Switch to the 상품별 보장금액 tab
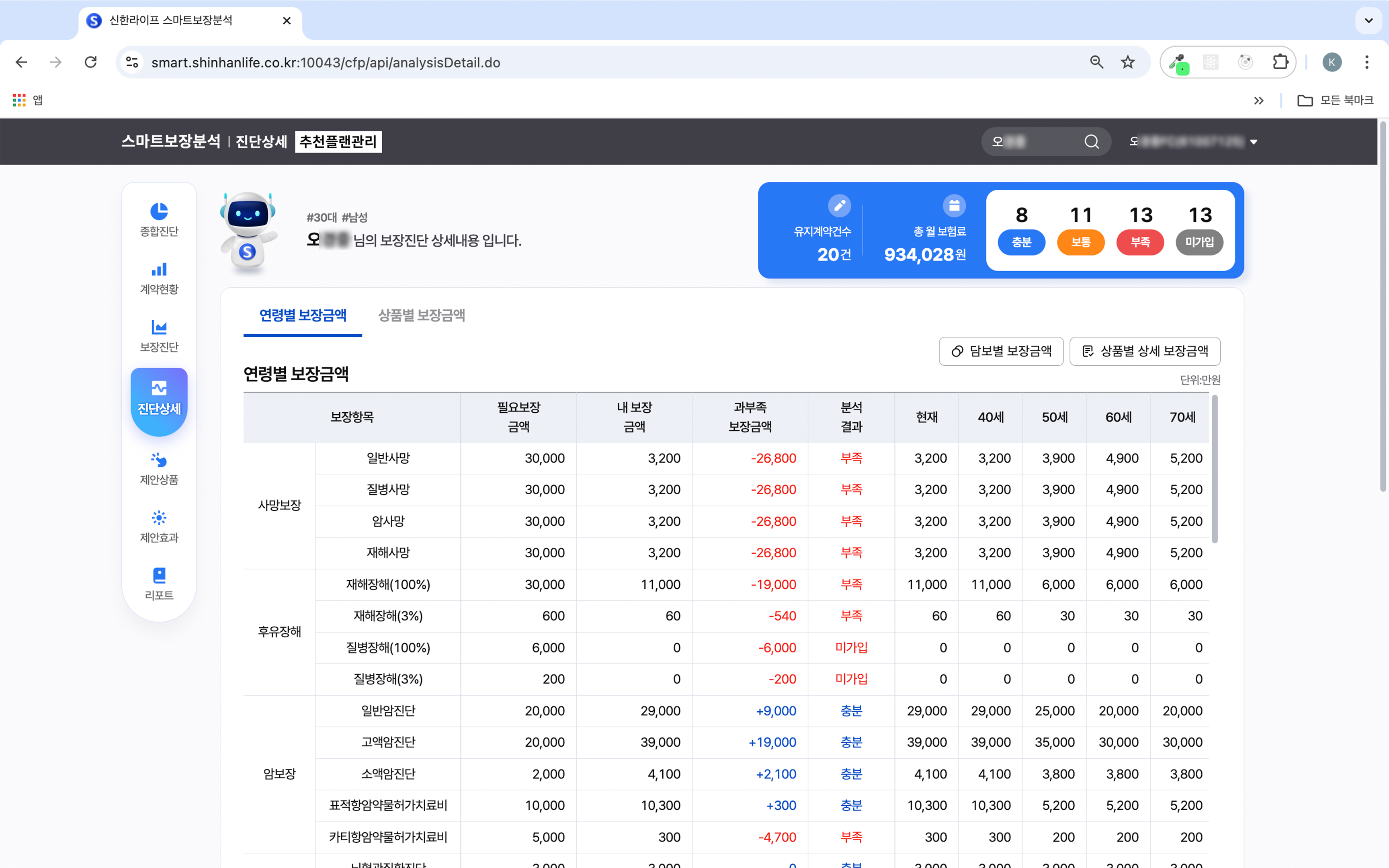This screenshot has height=868, width=1389. pyautogui.click(x=422, y=315)
